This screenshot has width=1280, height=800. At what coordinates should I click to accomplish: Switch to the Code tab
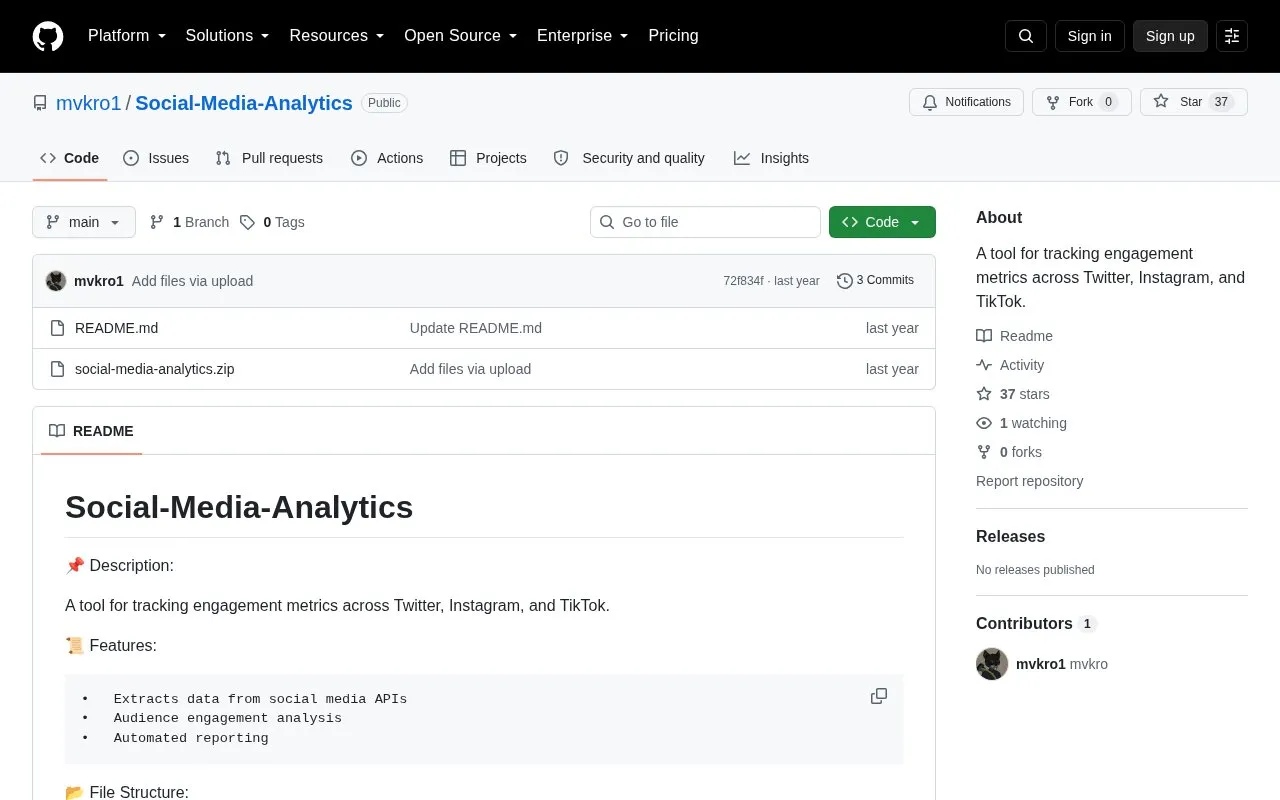pyautogui.click(x=70, y=158)
